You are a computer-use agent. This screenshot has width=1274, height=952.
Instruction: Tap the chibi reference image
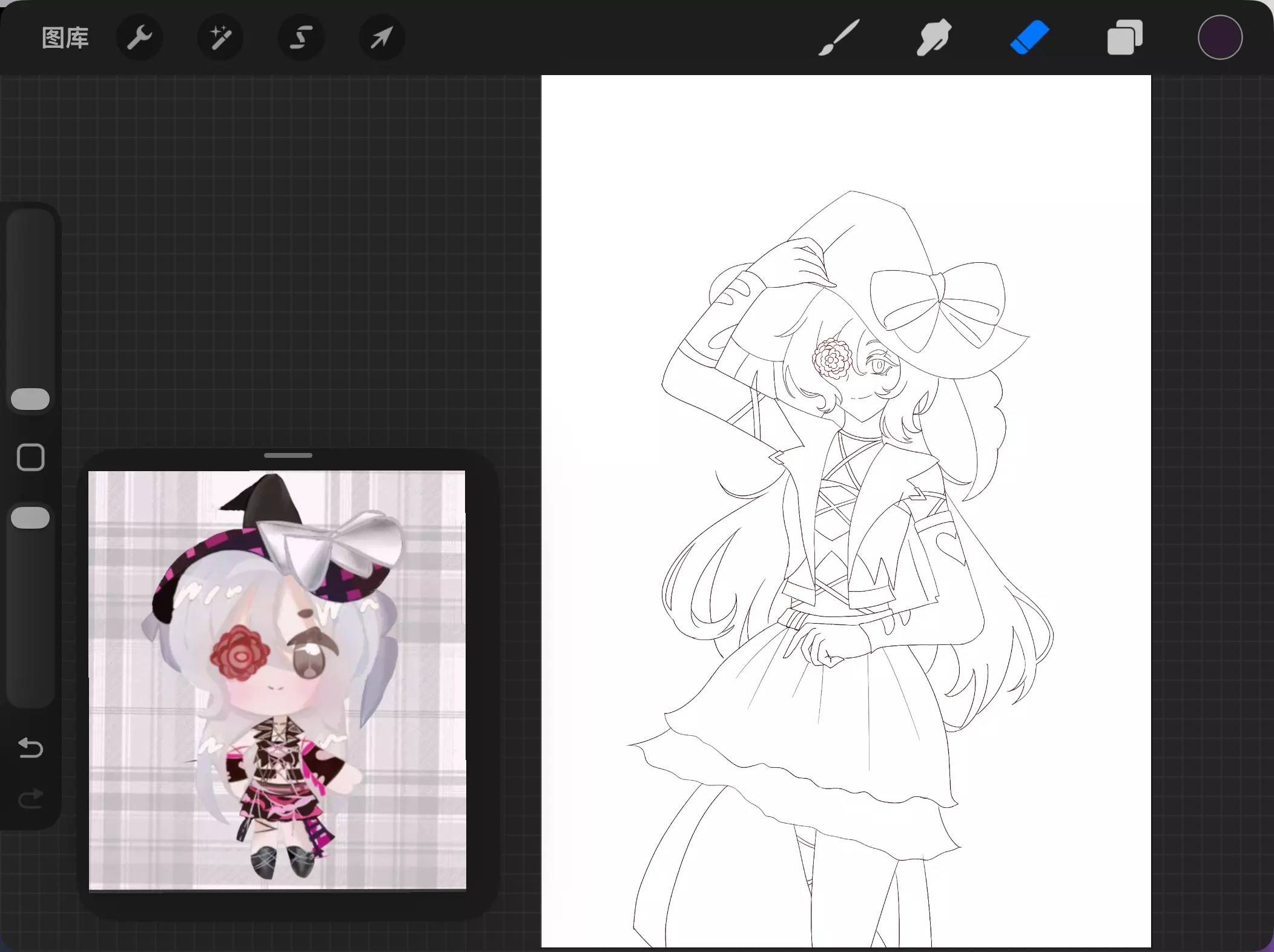pos(277,678)
